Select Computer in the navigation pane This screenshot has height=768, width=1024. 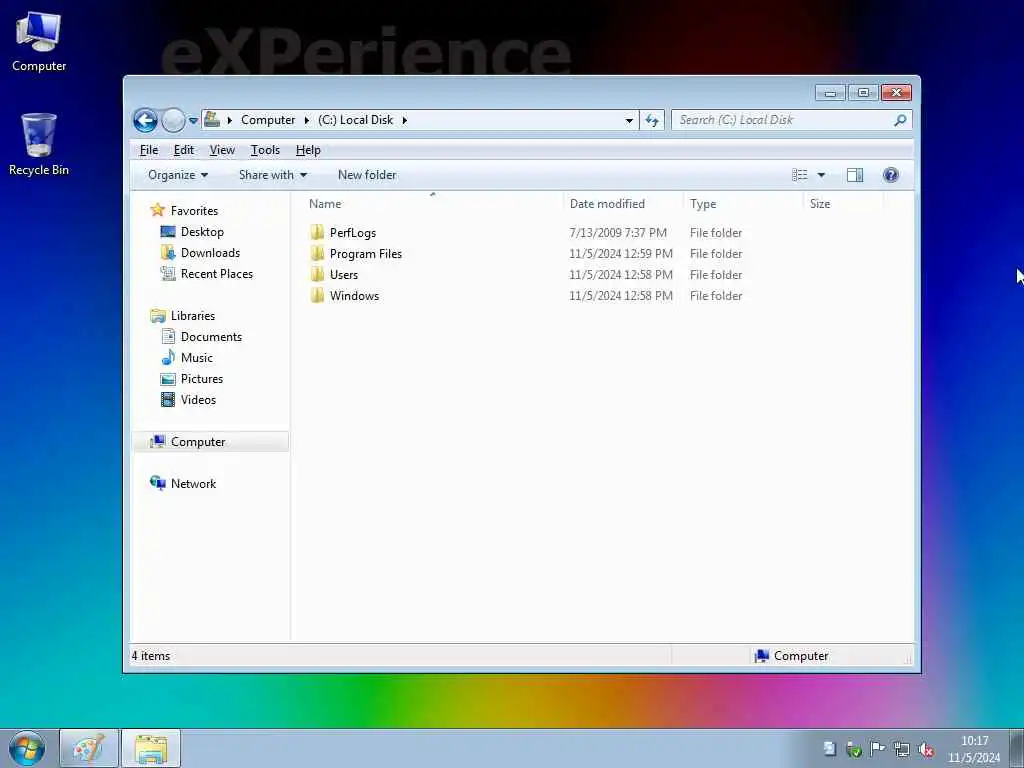click(210, 441)
